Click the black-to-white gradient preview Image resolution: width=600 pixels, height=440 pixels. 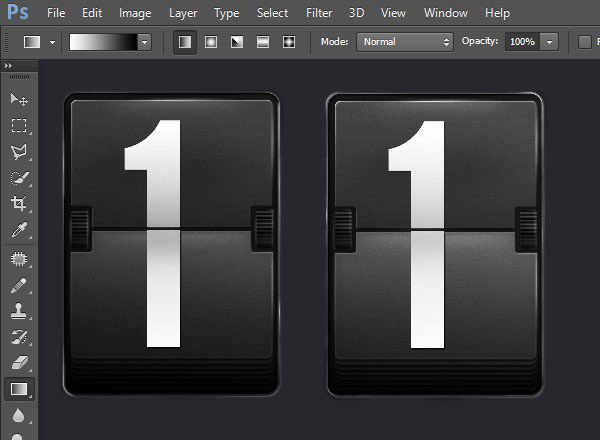[103, 42]
